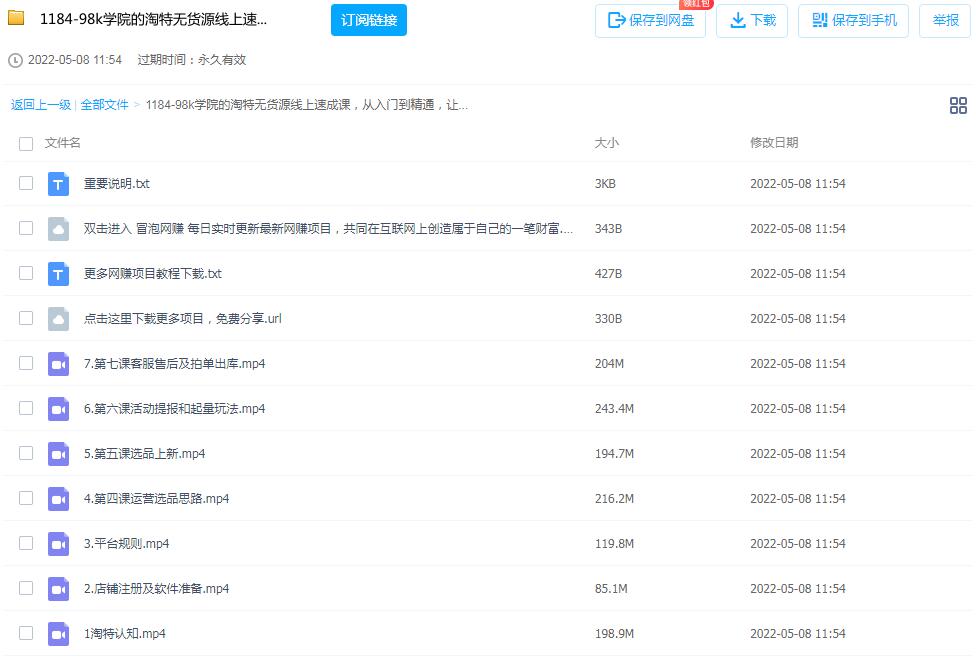Click video icon of 6.第六课活动提报和起量玩法.mp4

tap(59, 408)
